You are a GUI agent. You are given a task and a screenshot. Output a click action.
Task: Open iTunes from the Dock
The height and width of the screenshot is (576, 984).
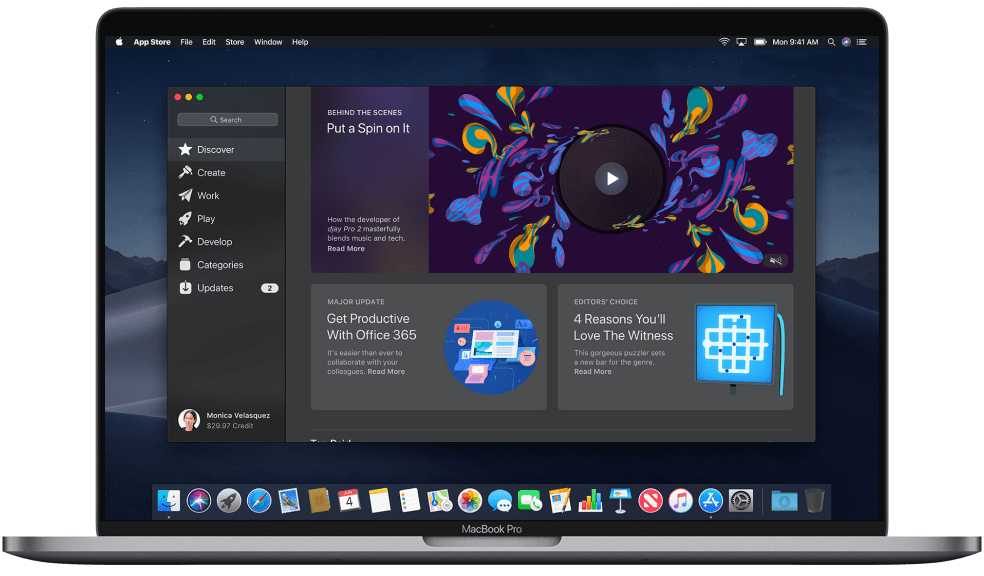(x=680, y=501)
